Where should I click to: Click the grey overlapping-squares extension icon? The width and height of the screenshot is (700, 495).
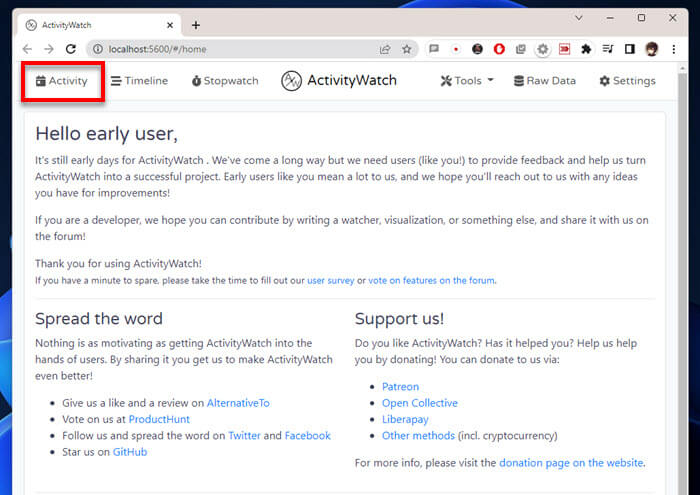[x=521, y=49]
